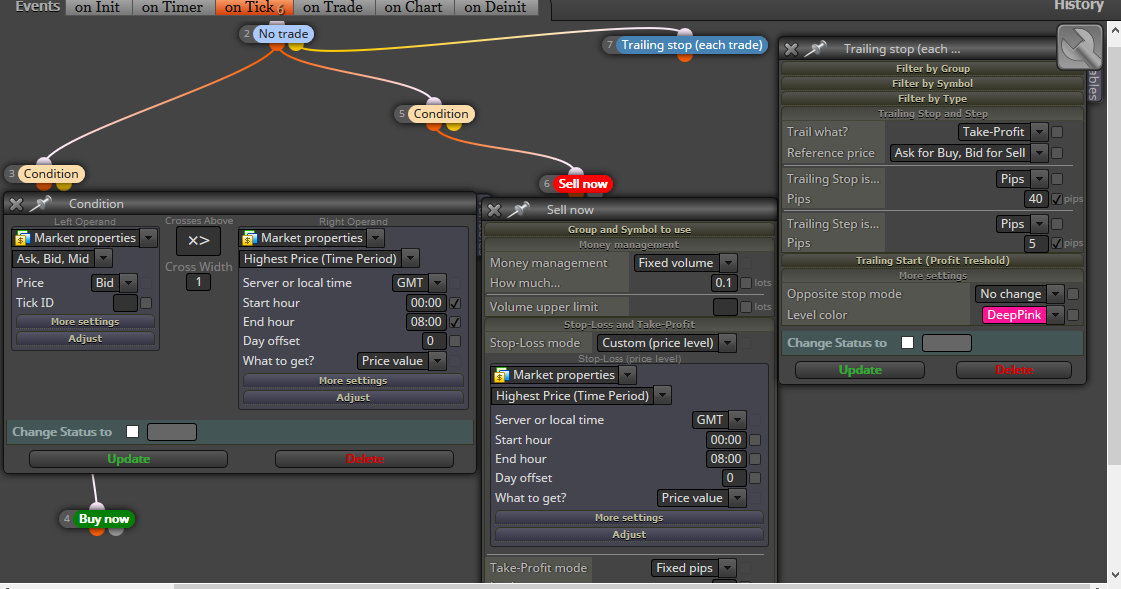Click Adjust button in Sell now panel

[x=629, y=535]
